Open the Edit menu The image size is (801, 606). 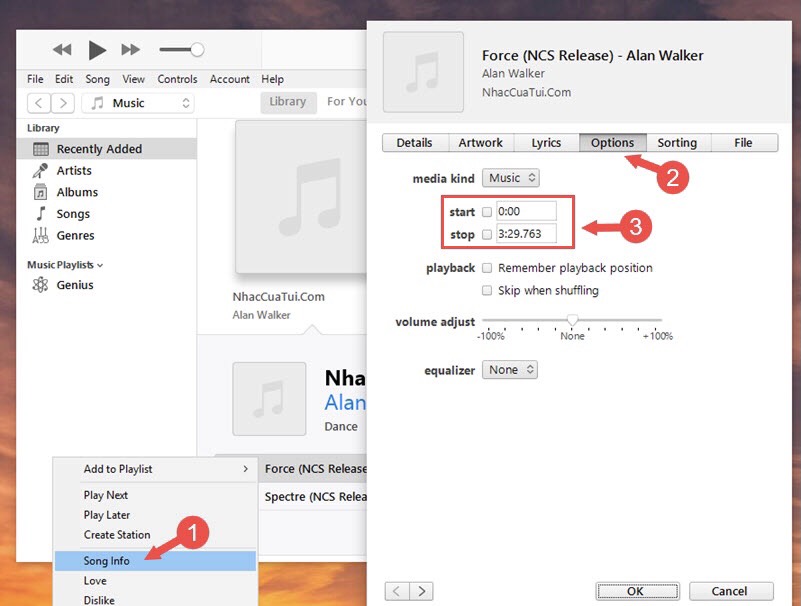(x=64, y=79)
